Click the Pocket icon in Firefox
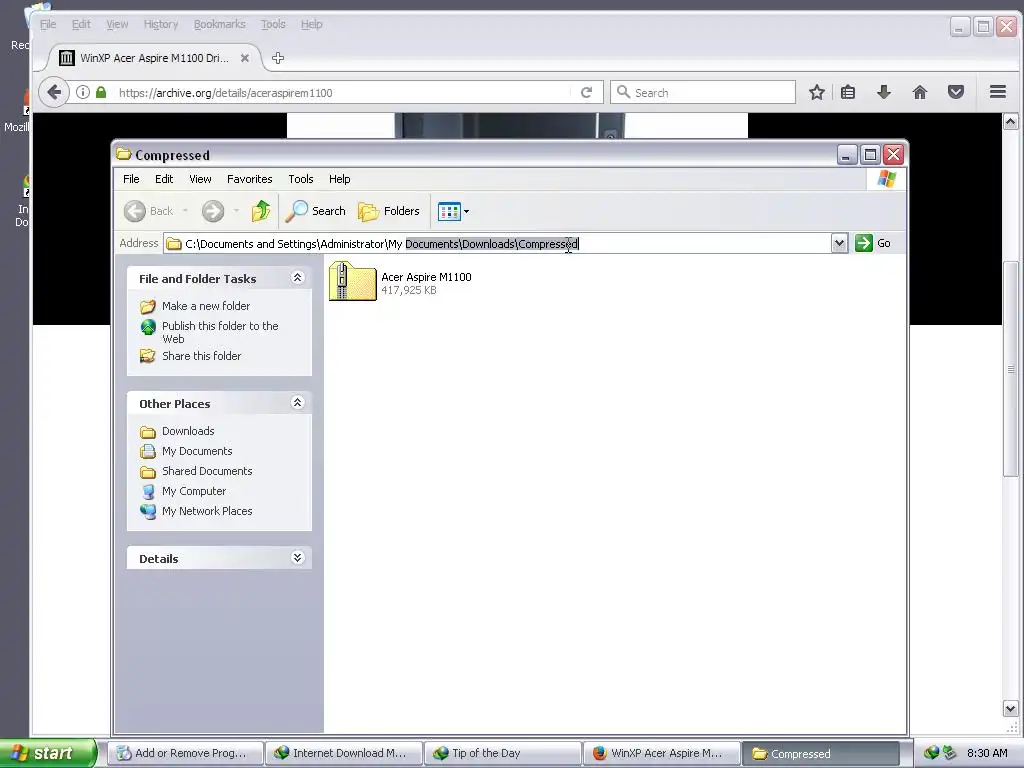Screen dimensions: 1024x768 coord(956,92)
